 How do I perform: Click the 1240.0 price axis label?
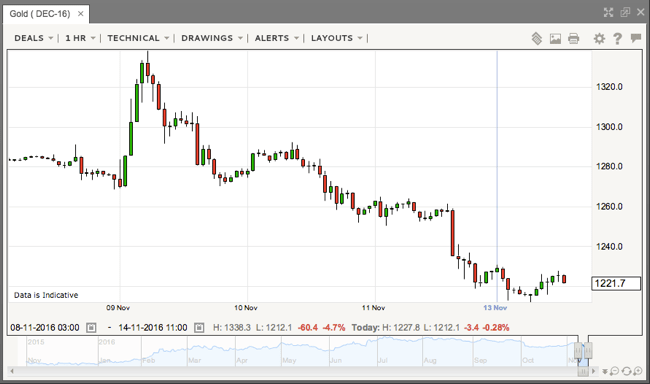[x=609, y=246]
